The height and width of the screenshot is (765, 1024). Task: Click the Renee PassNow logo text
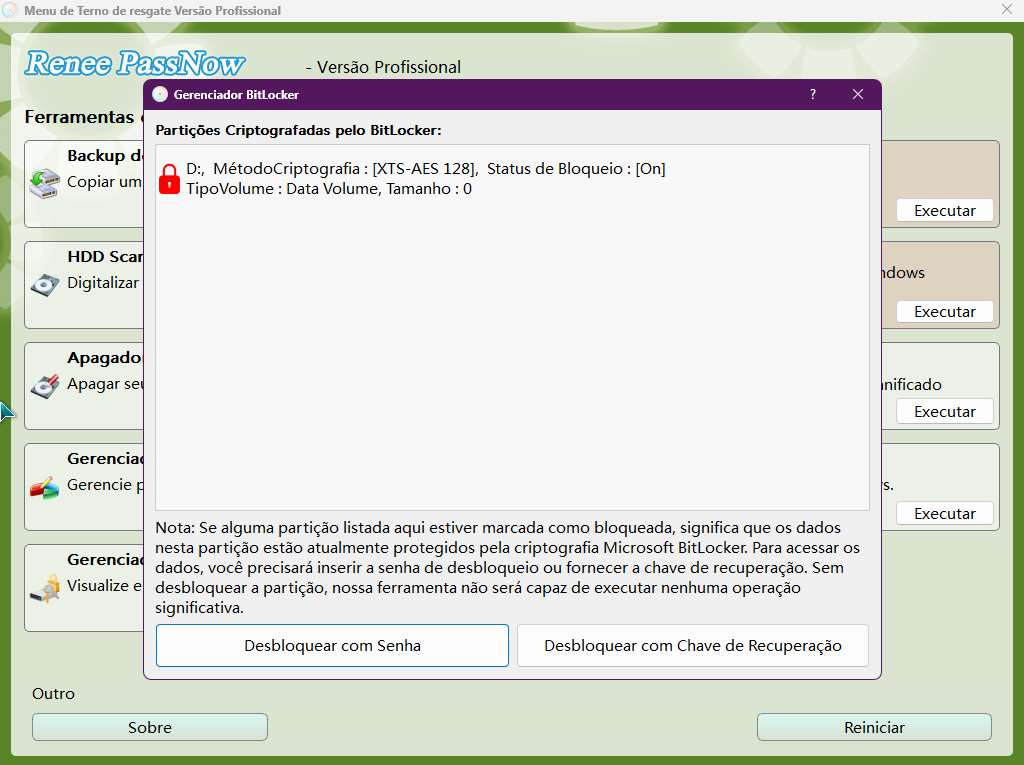133,63
